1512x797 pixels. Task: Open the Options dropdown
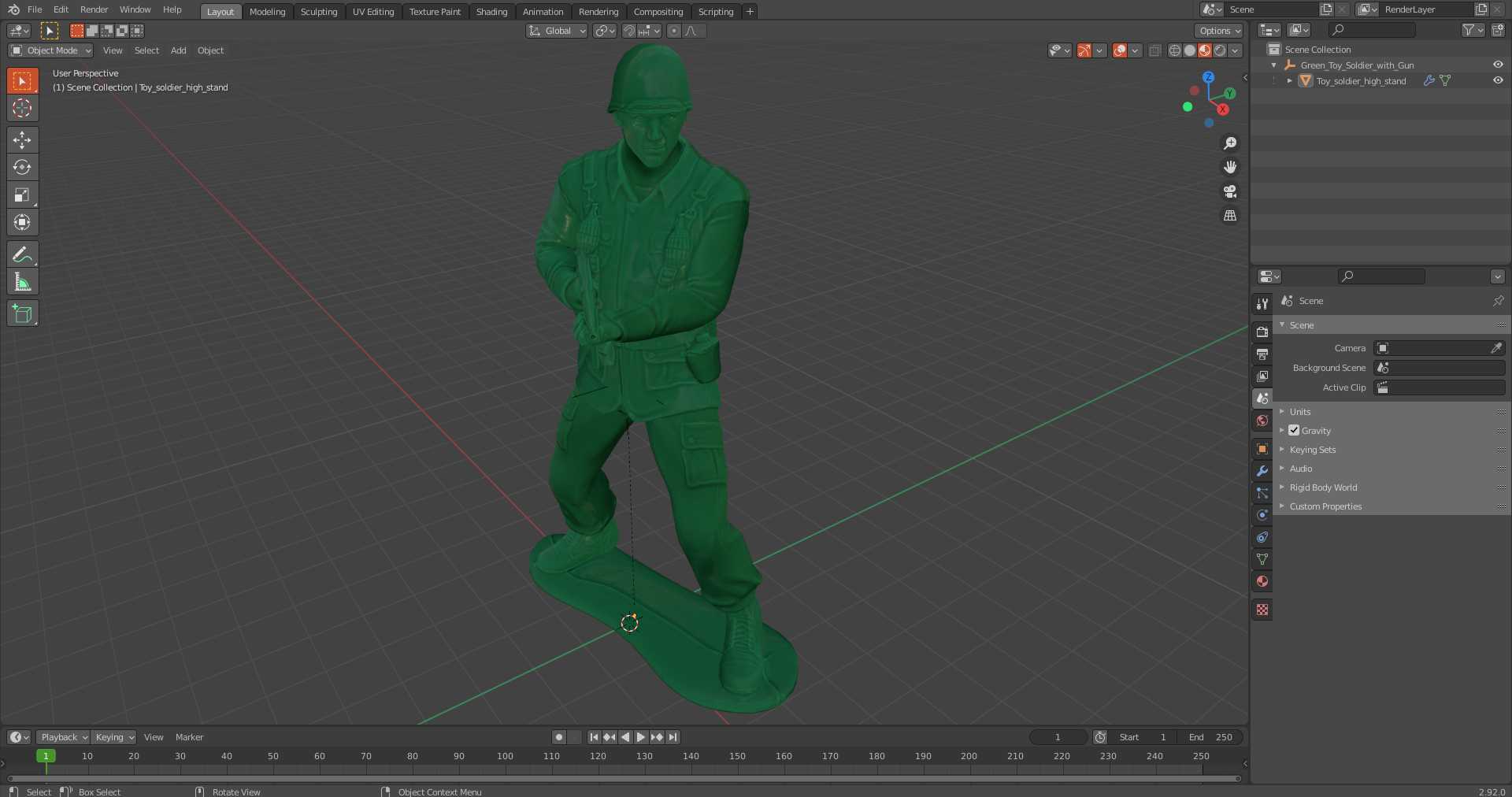pos(1219,31)
